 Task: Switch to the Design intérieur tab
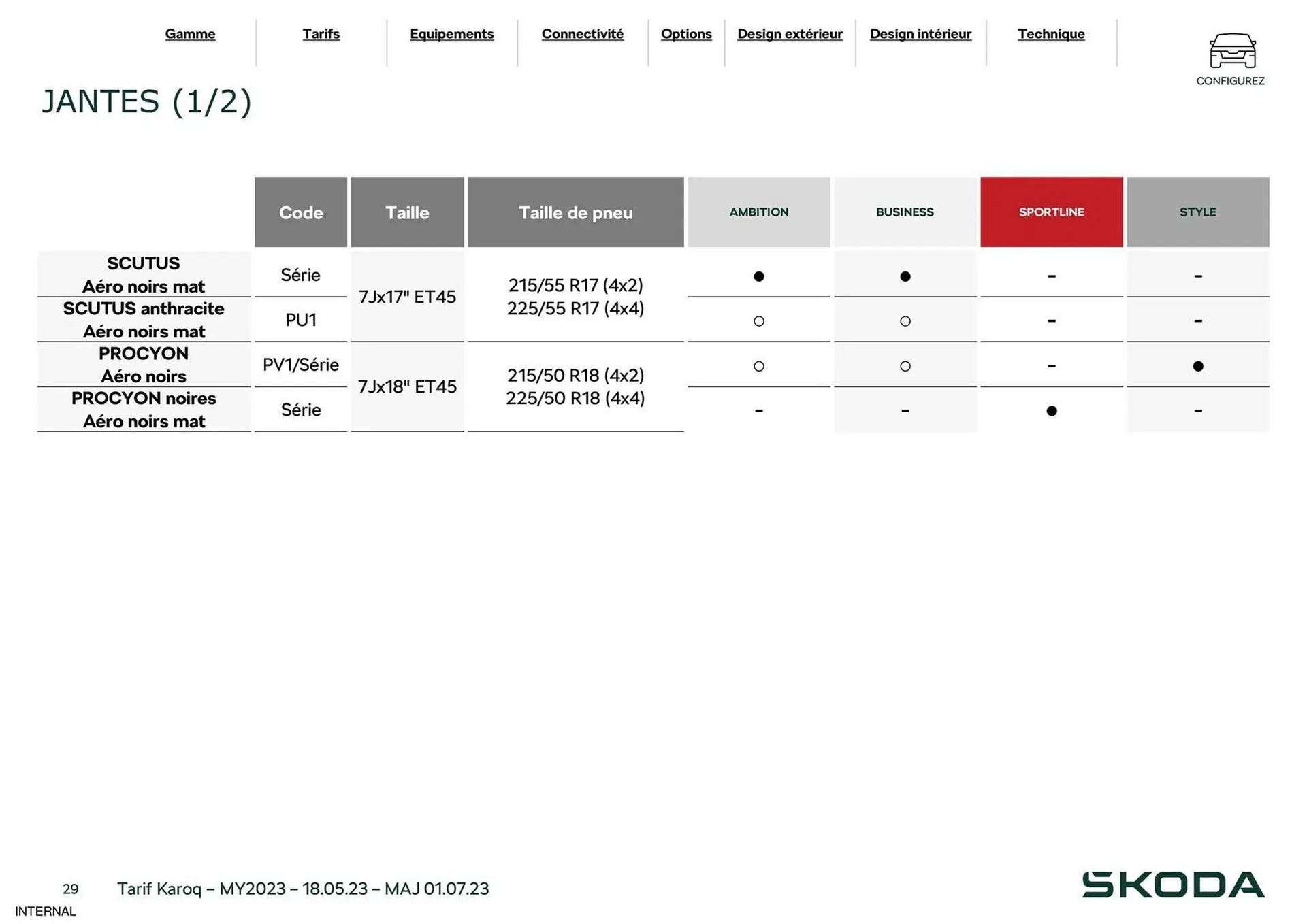click(x=920, y=34)
